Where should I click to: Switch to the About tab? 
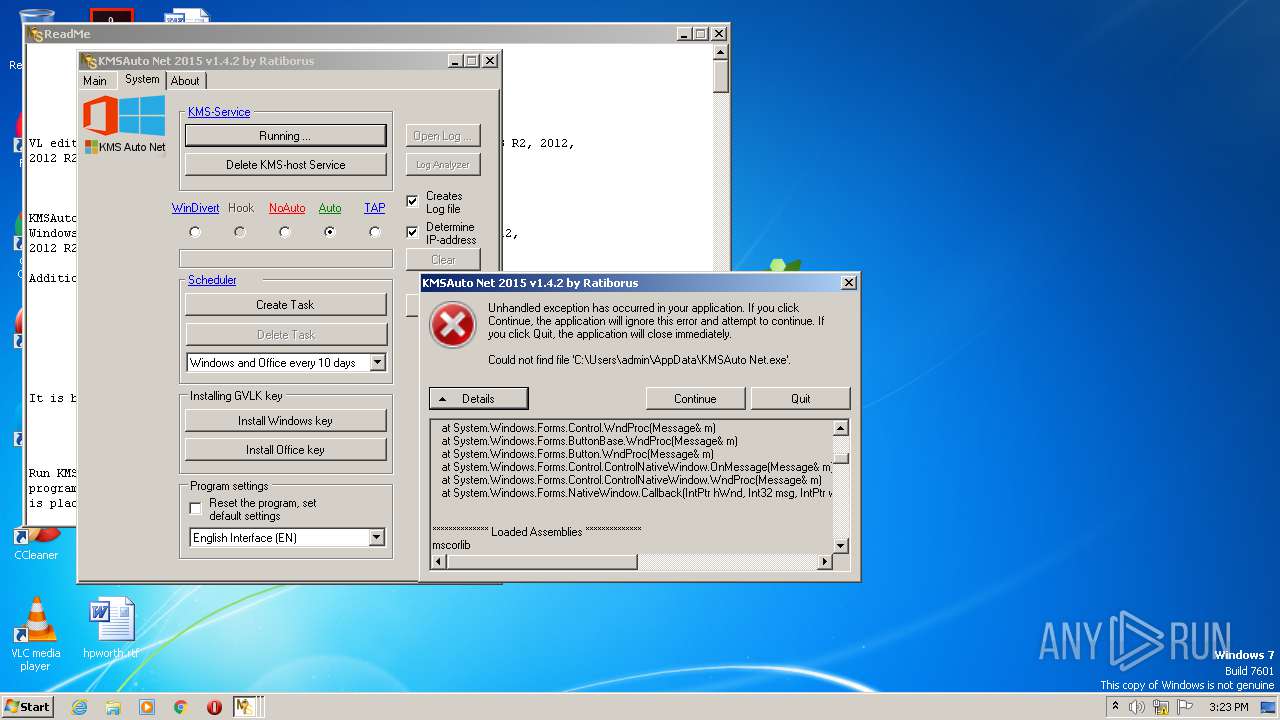[185, 81]
